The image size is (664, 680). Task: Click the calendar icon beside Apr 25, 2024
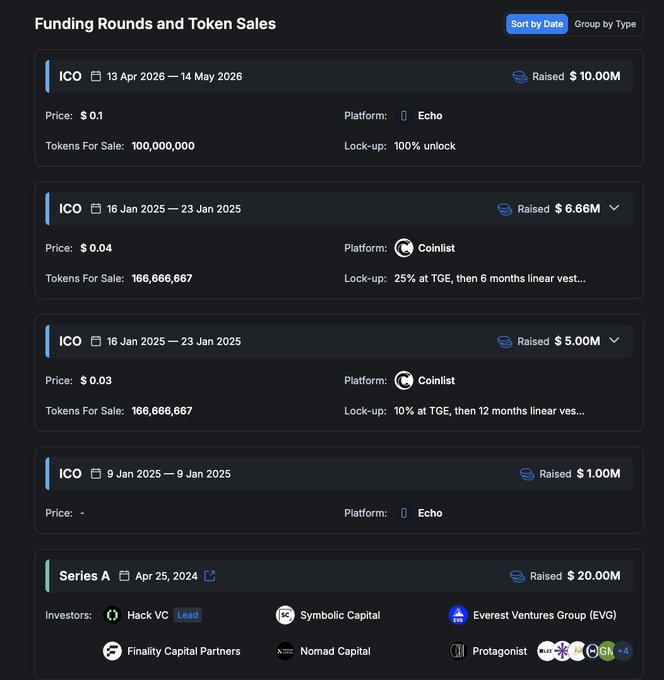(124, 576)
